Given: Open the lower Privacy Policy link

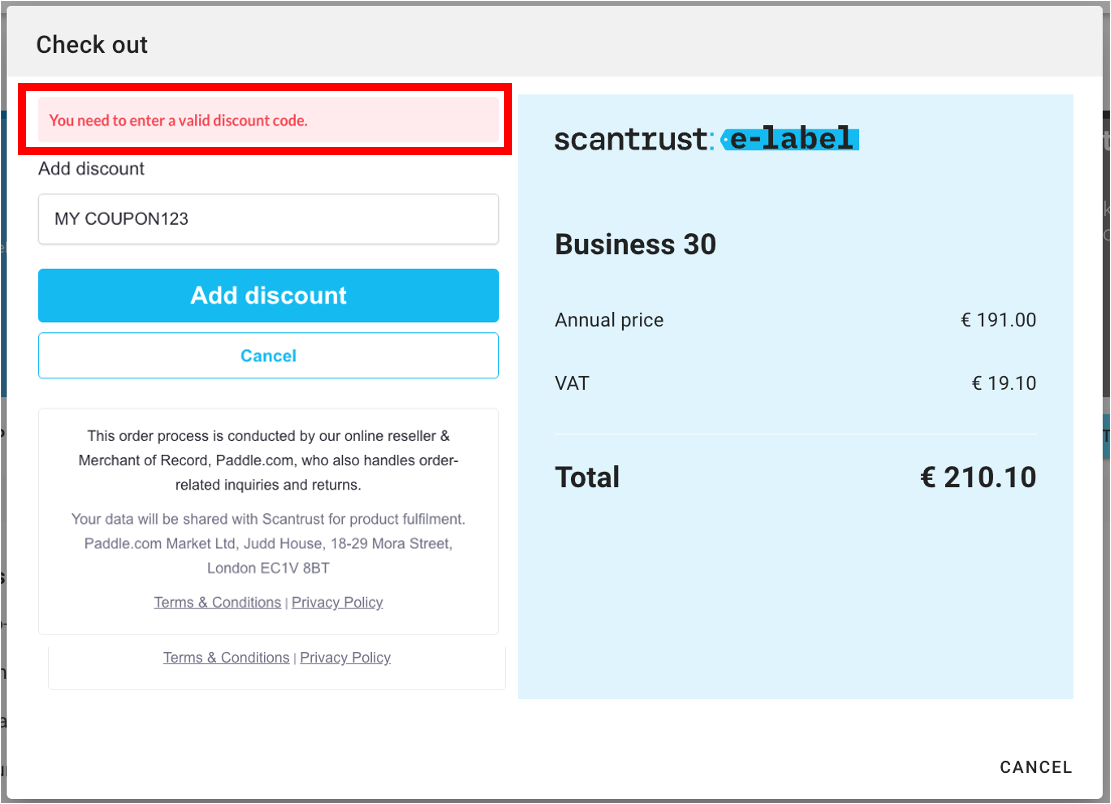Looking at the screenshot, I should tap(345, 657).
